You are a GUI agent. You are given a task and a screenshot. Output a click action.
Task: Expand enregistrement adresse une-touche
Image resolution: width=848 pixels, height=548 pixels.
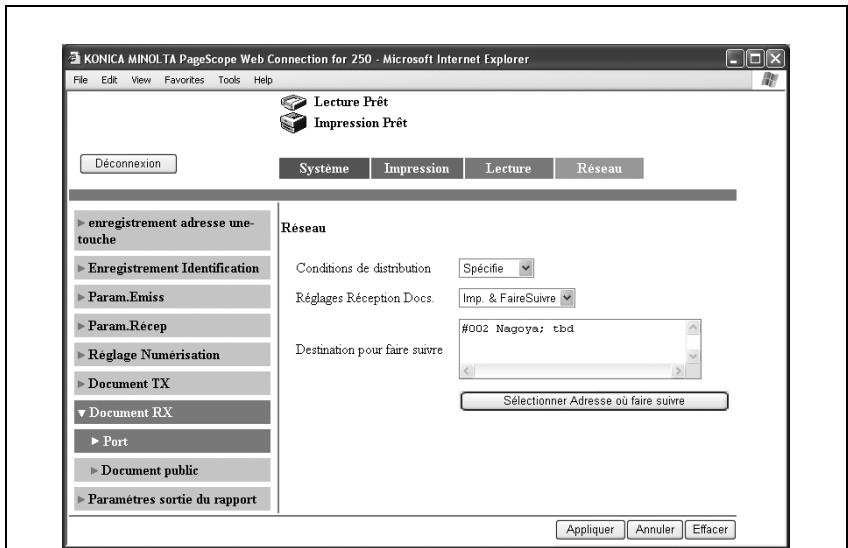172,230
